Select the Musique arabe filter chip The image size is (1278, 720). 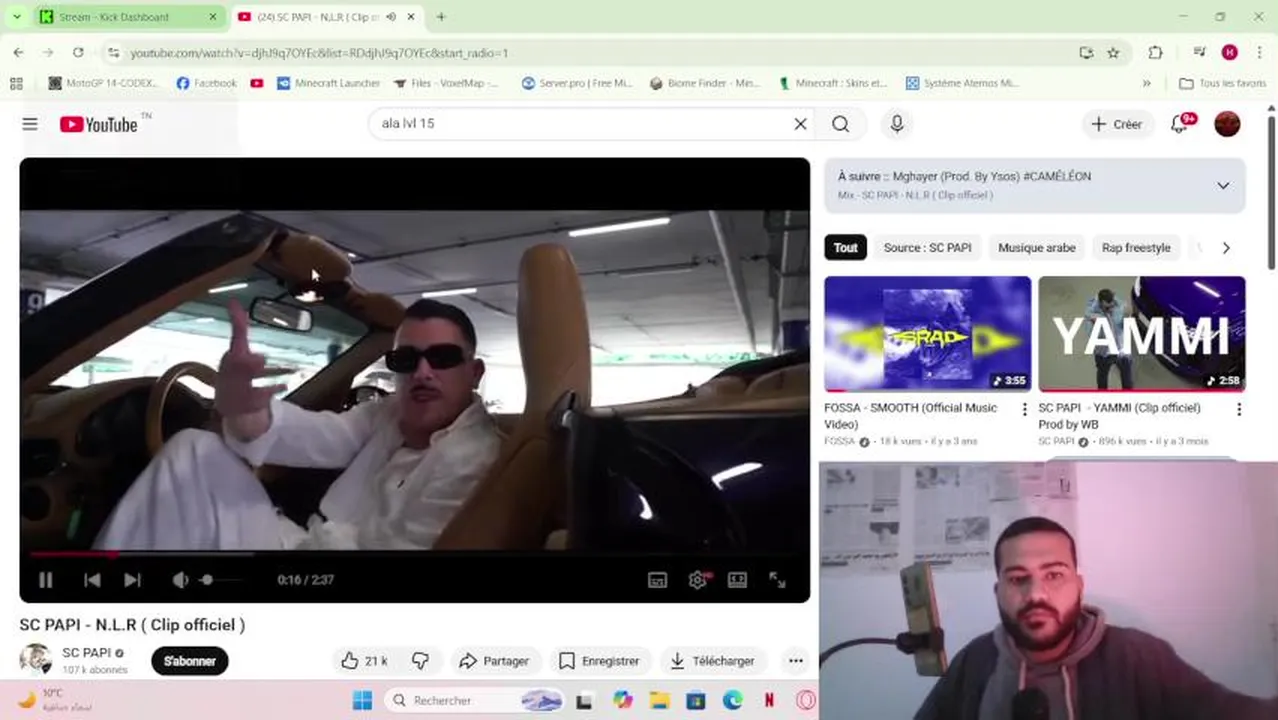1036,248
